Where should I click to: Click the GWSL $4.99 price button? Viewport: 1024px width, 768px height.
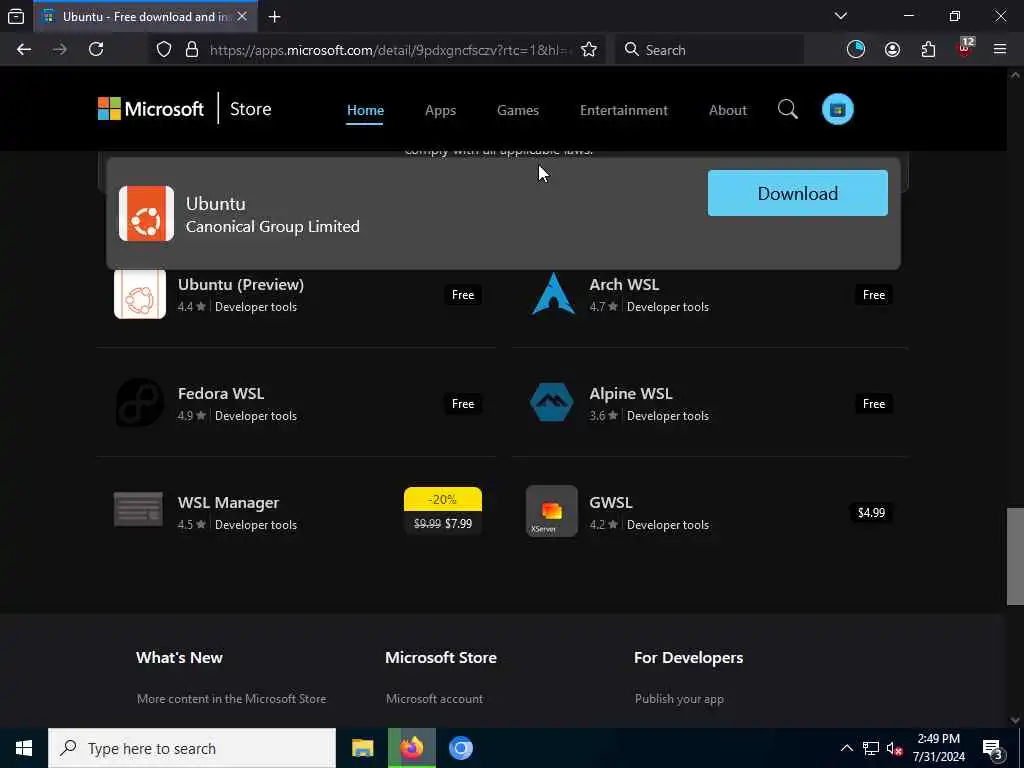pos(871,513)
